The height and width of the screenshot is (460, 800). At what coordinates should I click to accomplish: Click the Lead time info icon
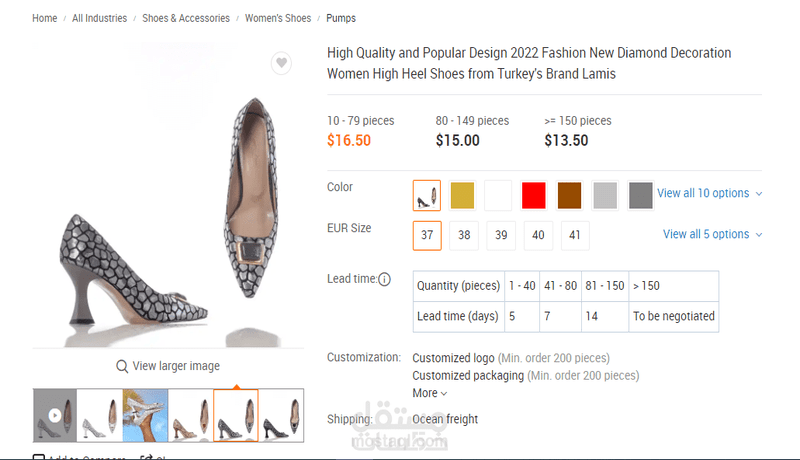point(385,279)
